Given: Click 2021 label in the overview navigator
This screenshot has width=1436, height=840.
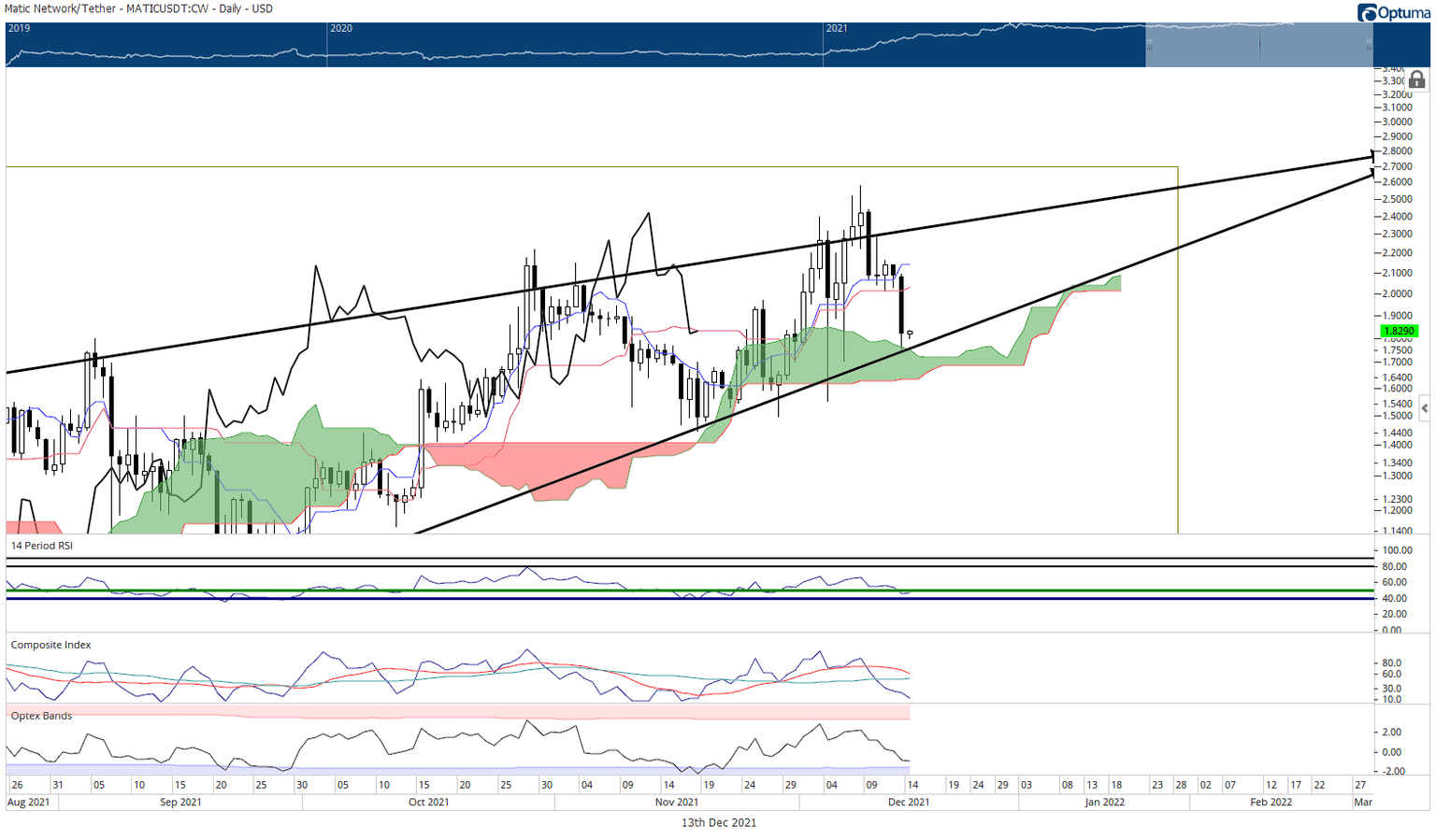Looking at the screenshot, I should (x=837, y=28).
